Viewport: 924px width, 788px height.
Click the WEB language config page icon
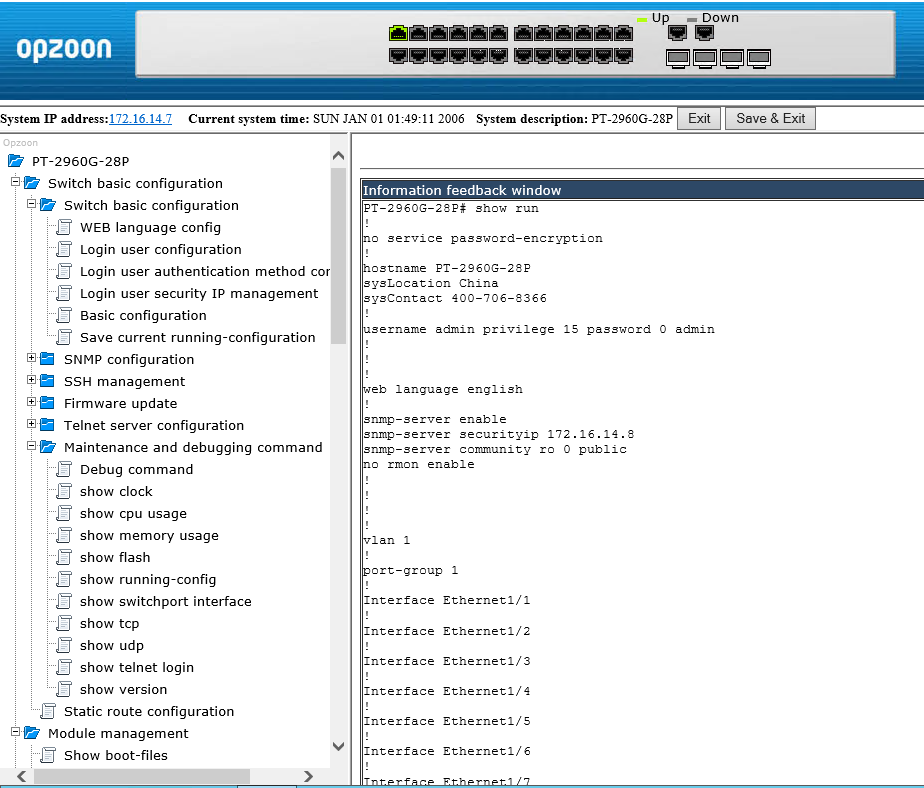[x=64, y=228]
